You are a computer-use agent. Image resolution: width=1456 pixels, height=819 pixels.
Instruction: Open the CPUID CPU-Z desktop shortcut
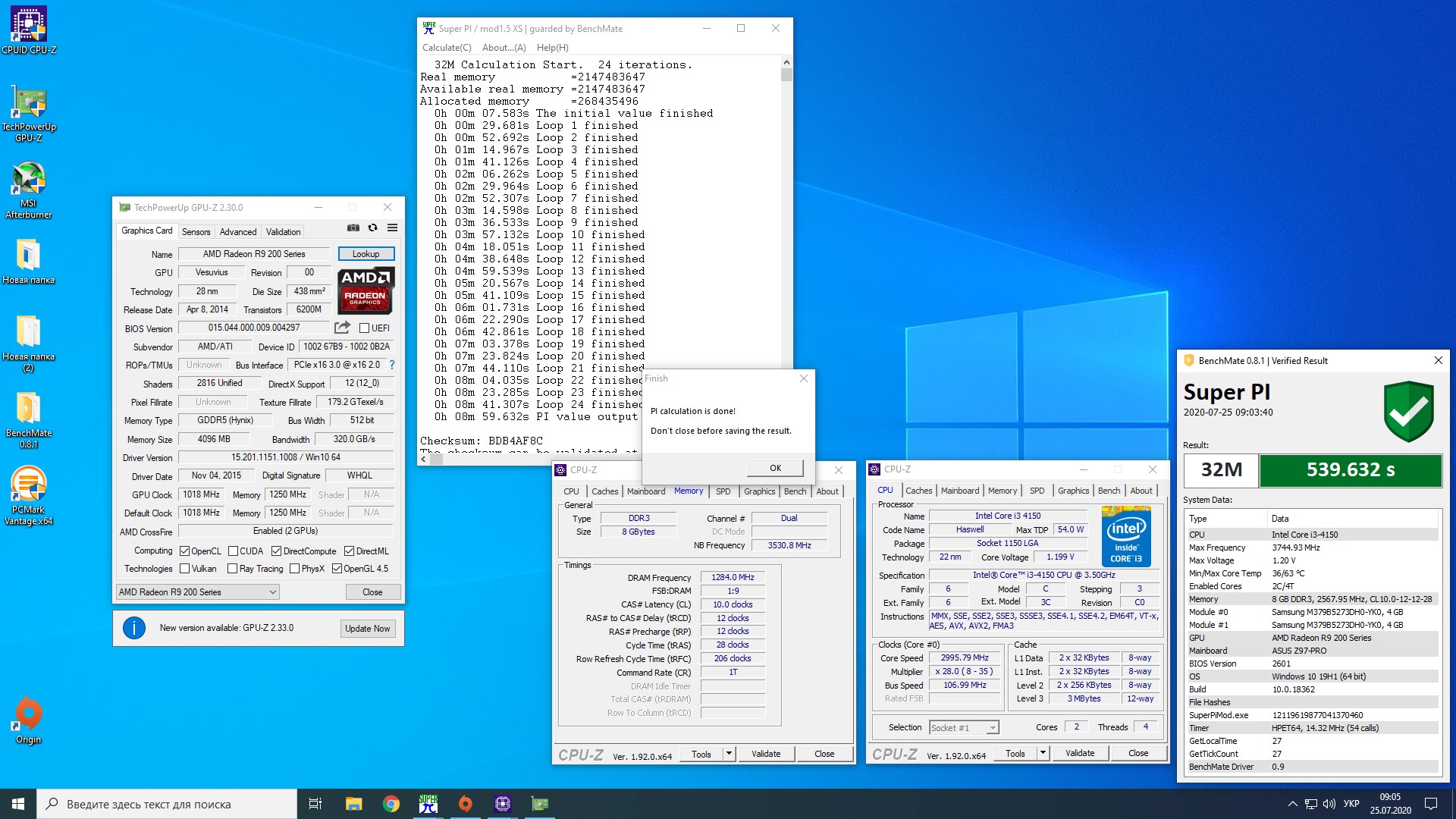point(29,30)
